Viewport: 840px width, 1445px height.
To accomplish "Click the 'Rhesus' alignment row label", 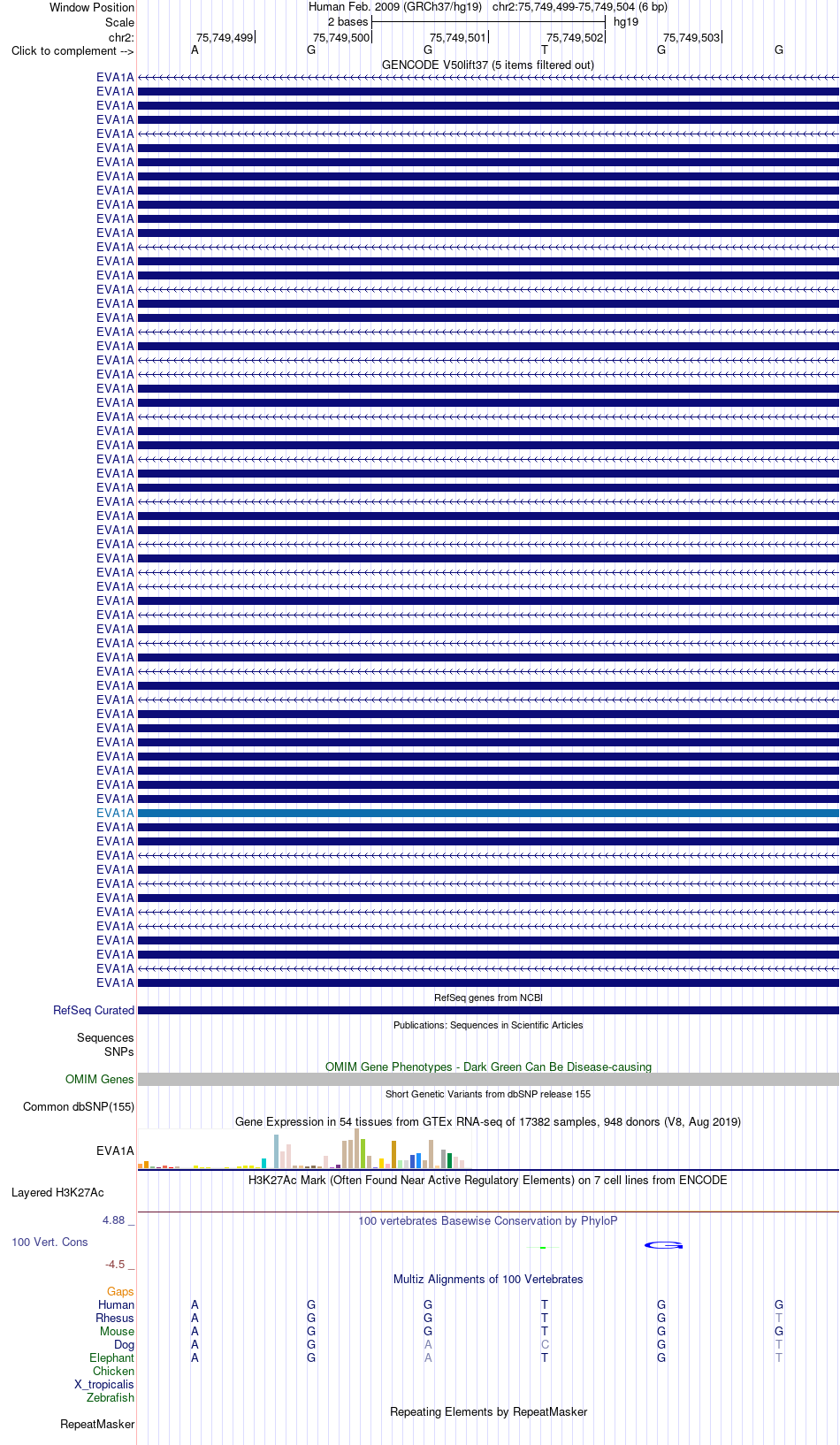I will (x=115, y=1318).
